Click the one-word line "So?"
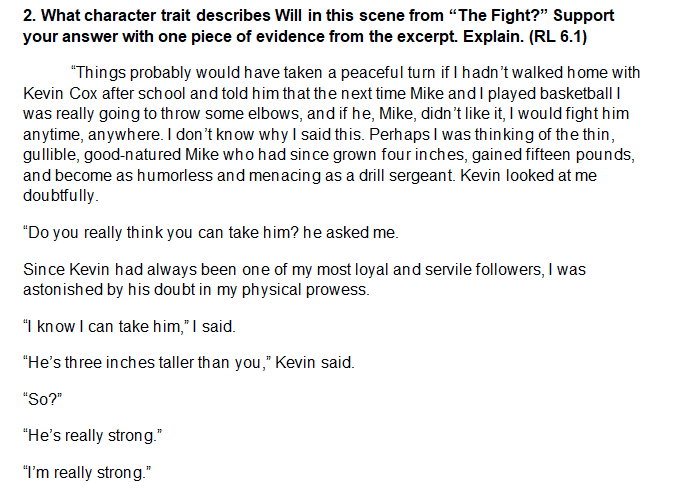The width and height of the screenshot is (691, 503). 42,399
